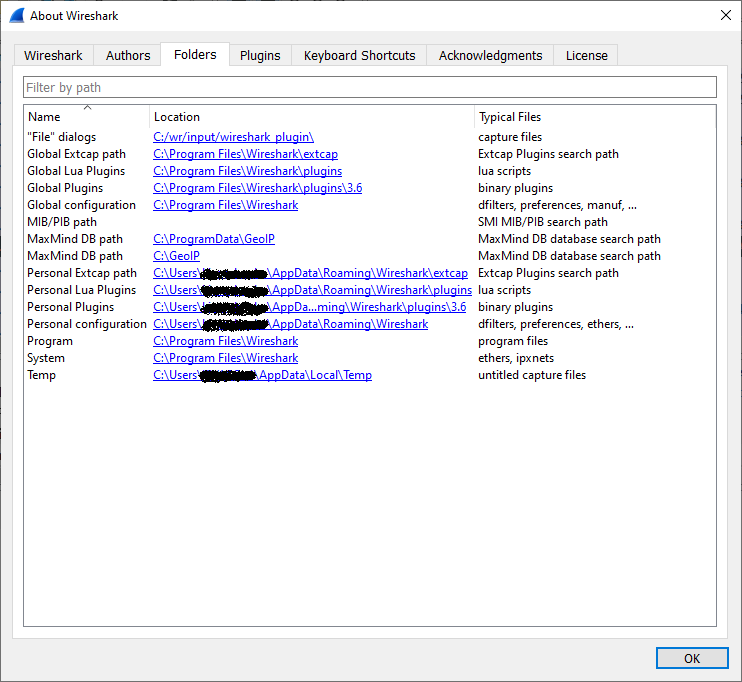Select the Personal Lua Plugins name cell

[x=81, y=290]
